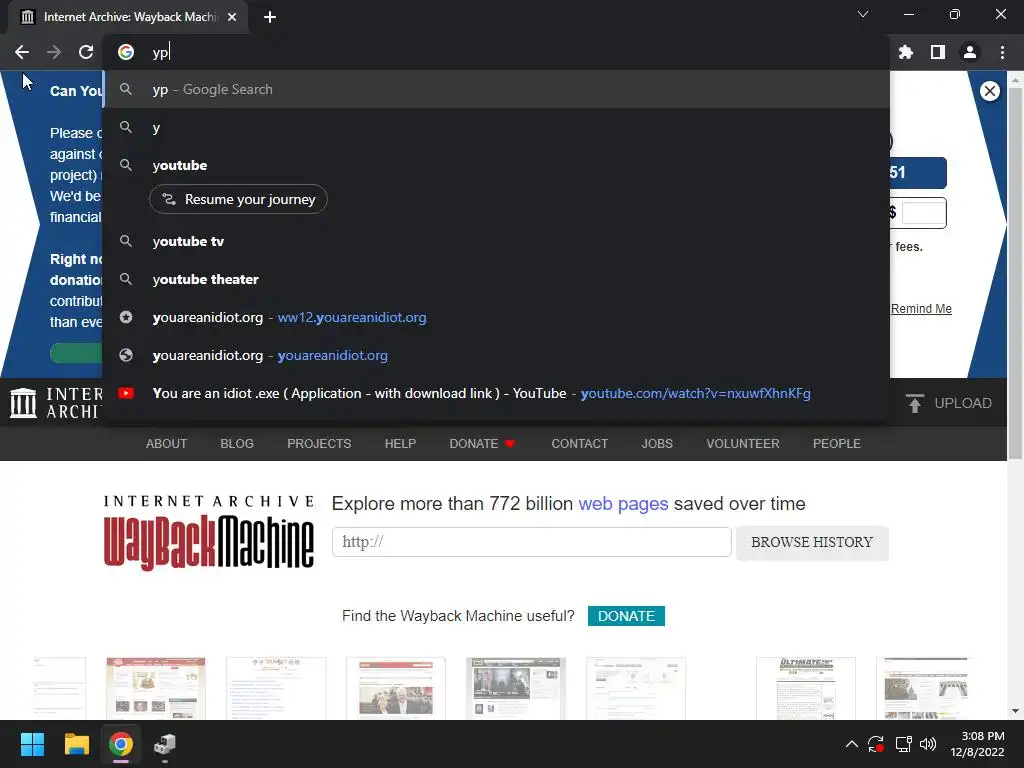This screenshot has width=1024, height=768.
Task: Show hidden tray icons chevron
Action: tap(852, 744)
